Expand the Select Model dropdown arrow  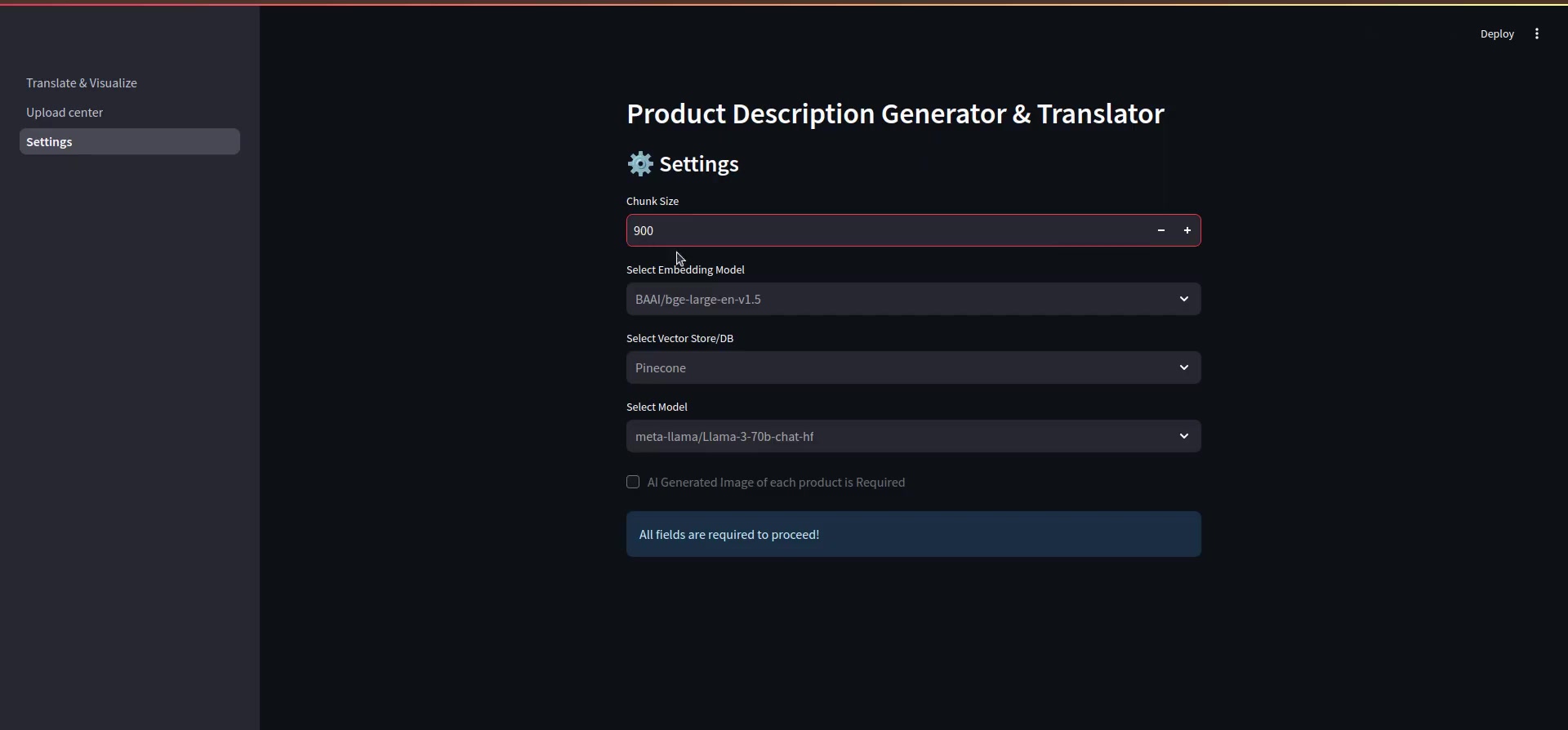1183,437
